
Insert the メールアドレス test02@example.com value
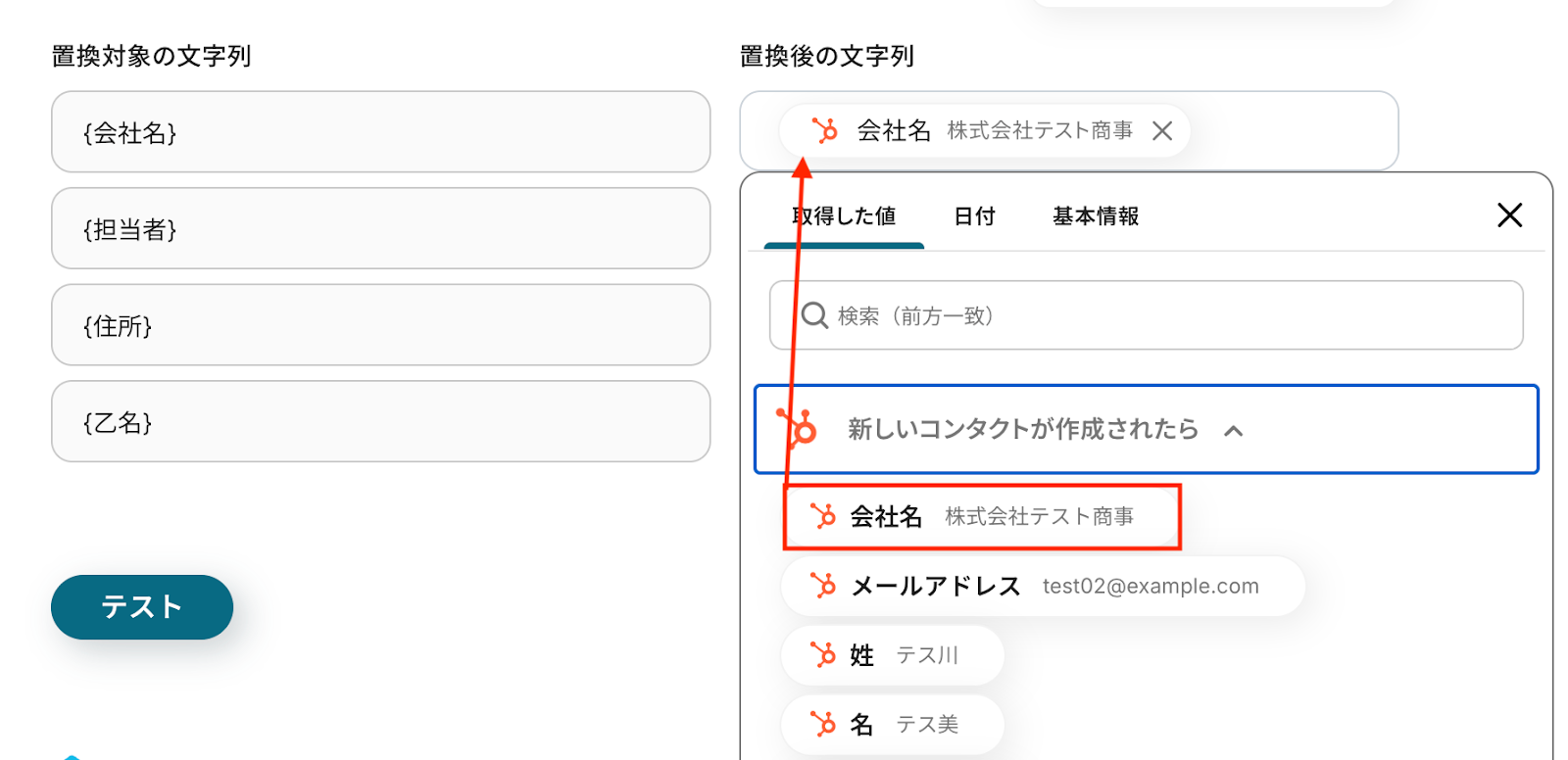point(1043,586)
